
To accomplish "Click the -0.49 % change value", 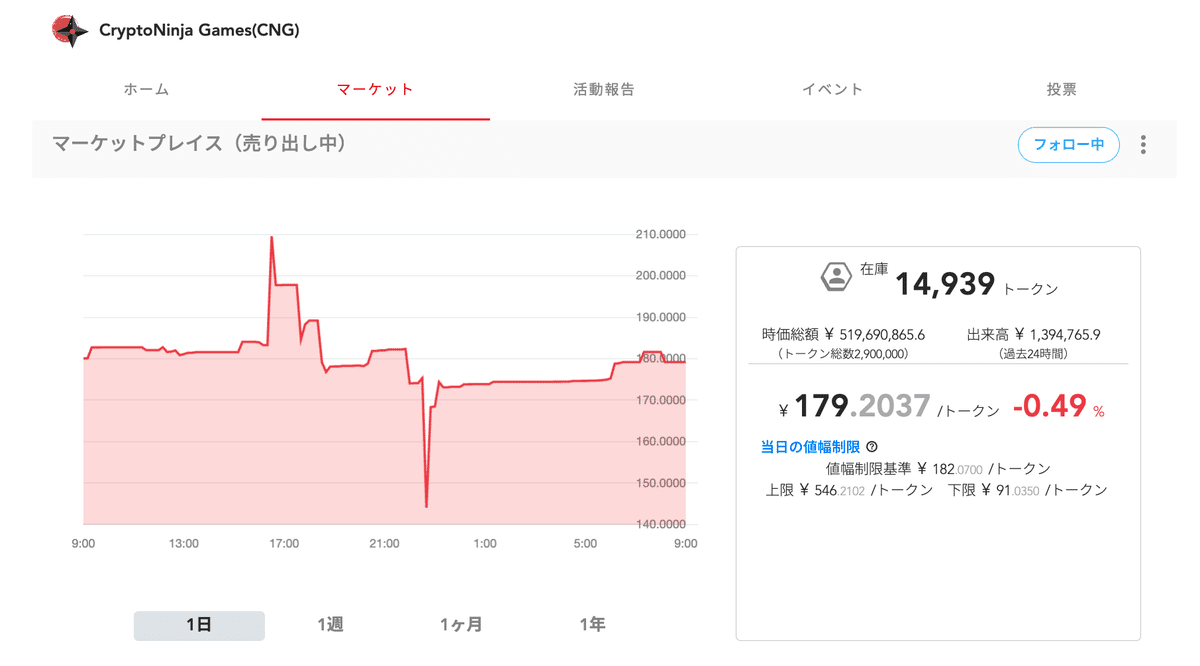I will (1058, 405).
